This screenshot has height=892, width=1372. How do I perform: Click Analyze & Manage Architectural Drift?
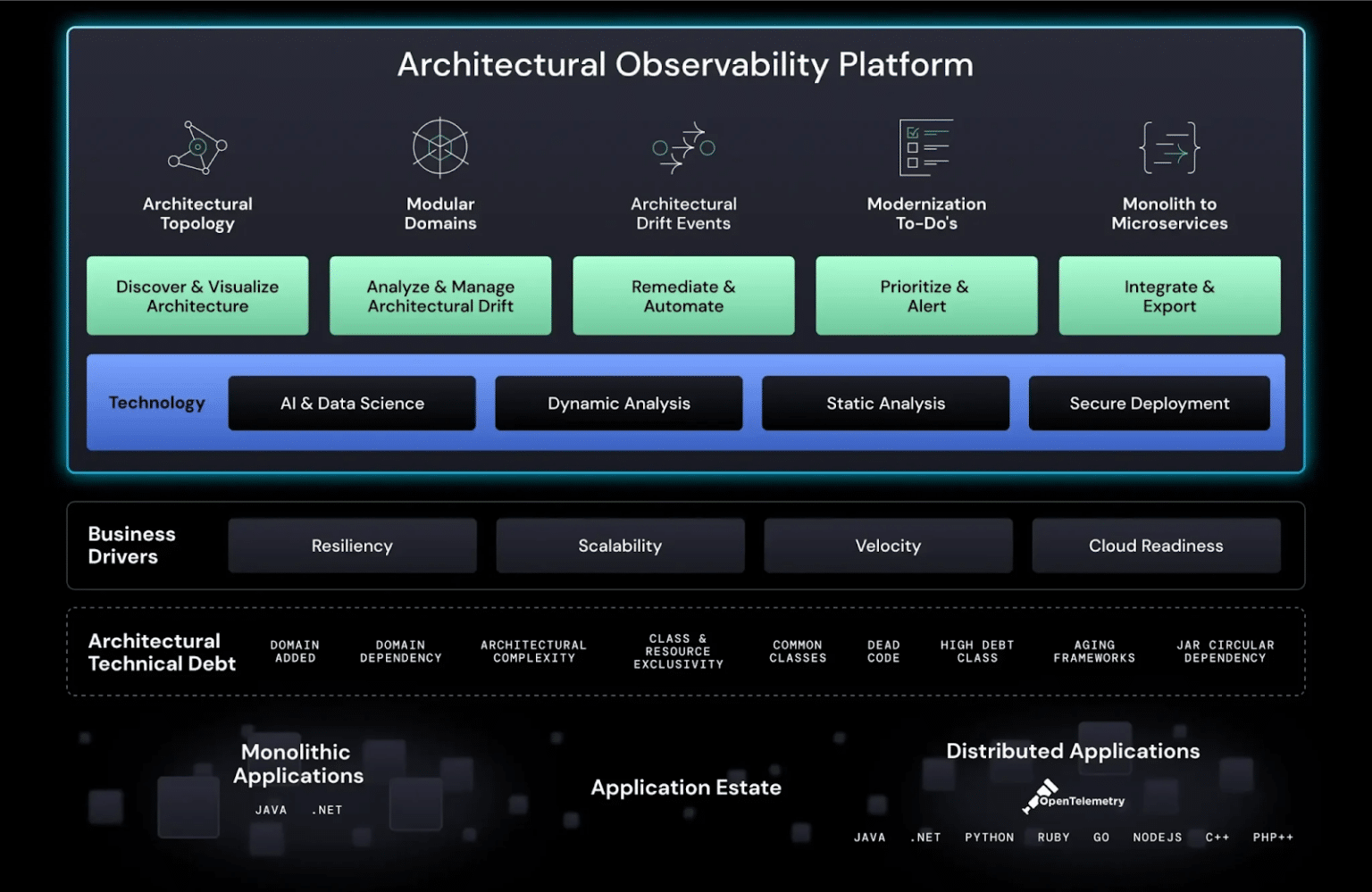coord(439,296)
